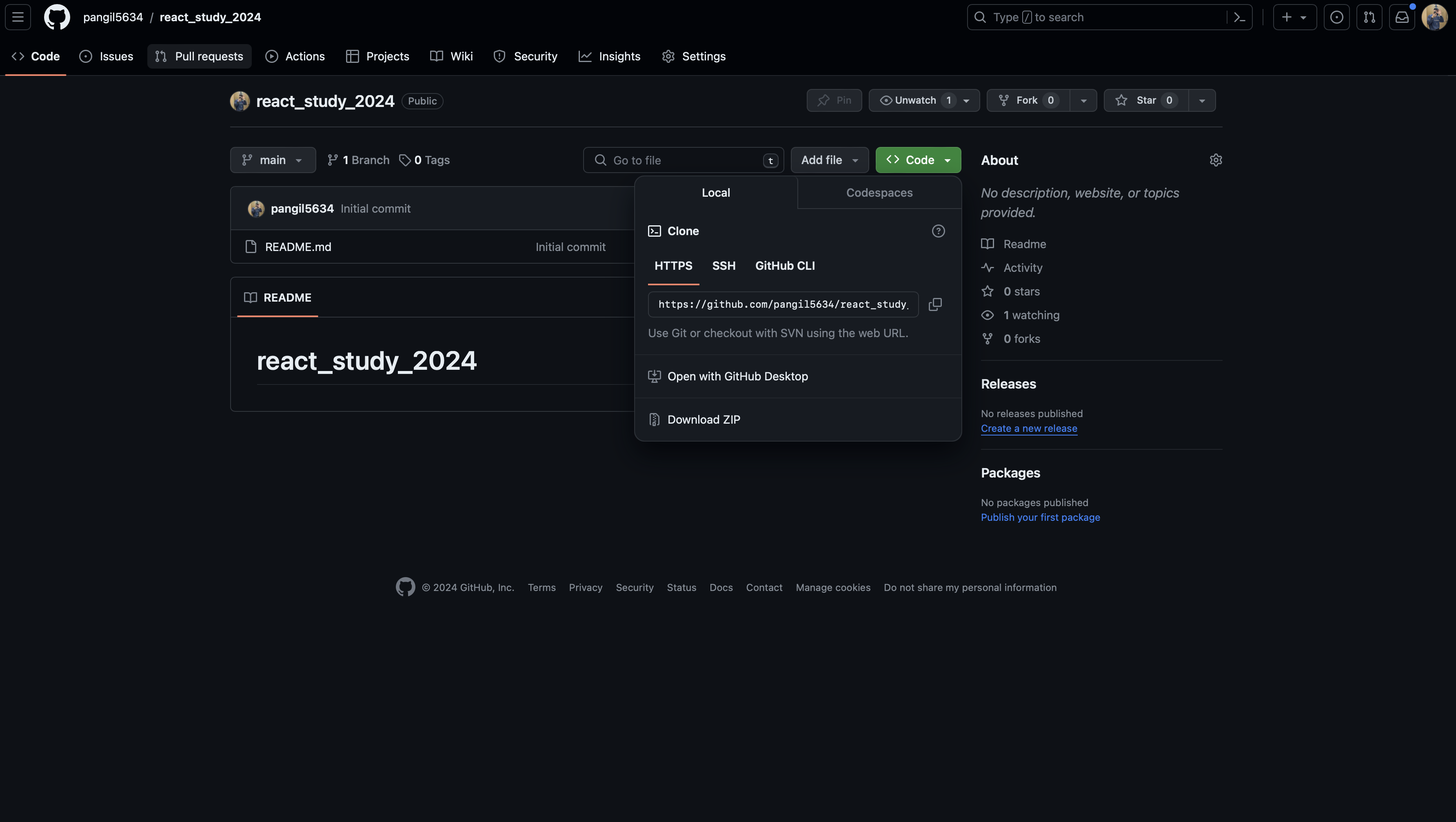Open the pull requests icon in top bar
The width and height of the screenshot is (1456, 822).
point(1369,17)
